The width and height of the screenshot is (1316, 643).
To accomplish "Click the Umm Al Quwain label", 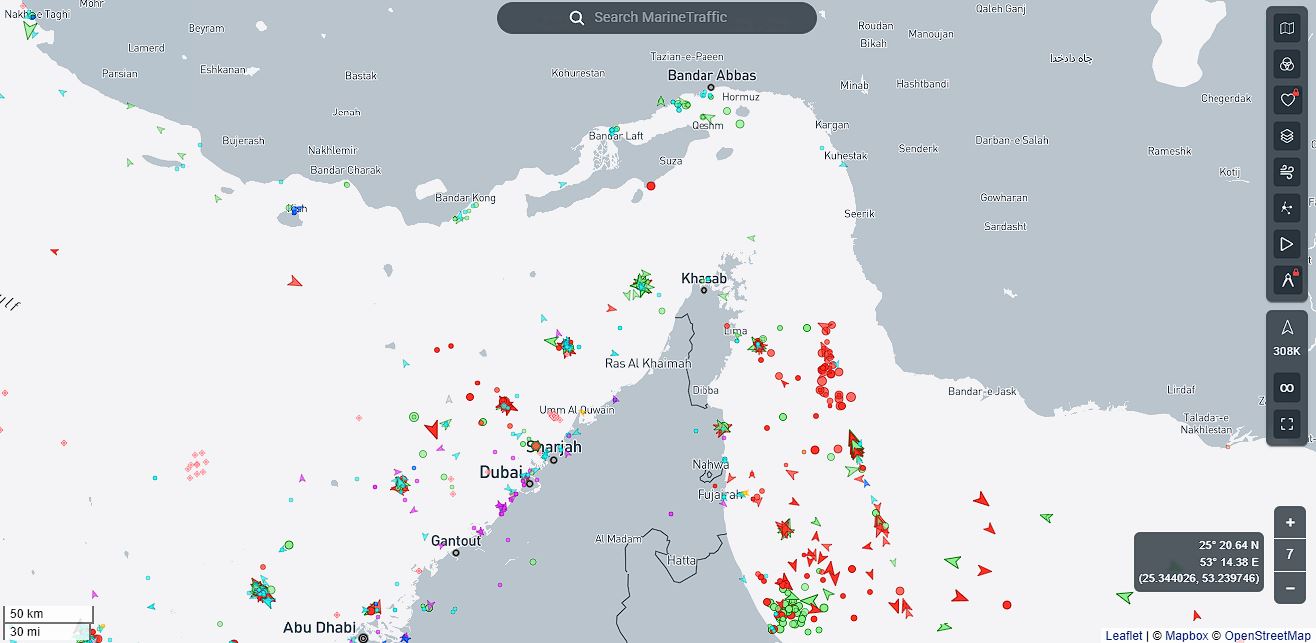I will pyautogui.click(x=577, y=410).
